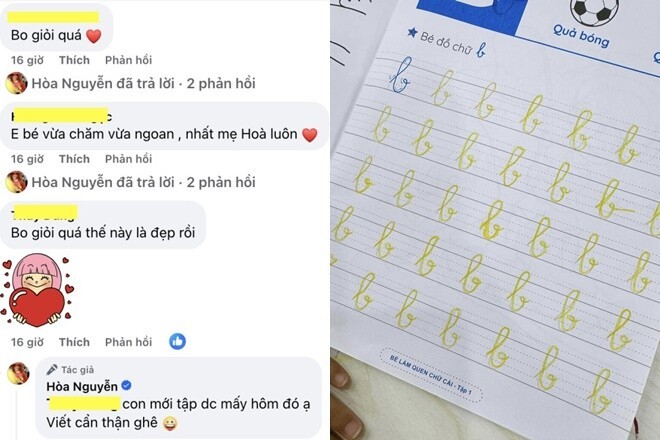Screen dimensions: 660x440
Task: Expand second 'Hòa Nguyễn đã trả lời · 2 phản hồi'
Action: [x=144, y=182]
